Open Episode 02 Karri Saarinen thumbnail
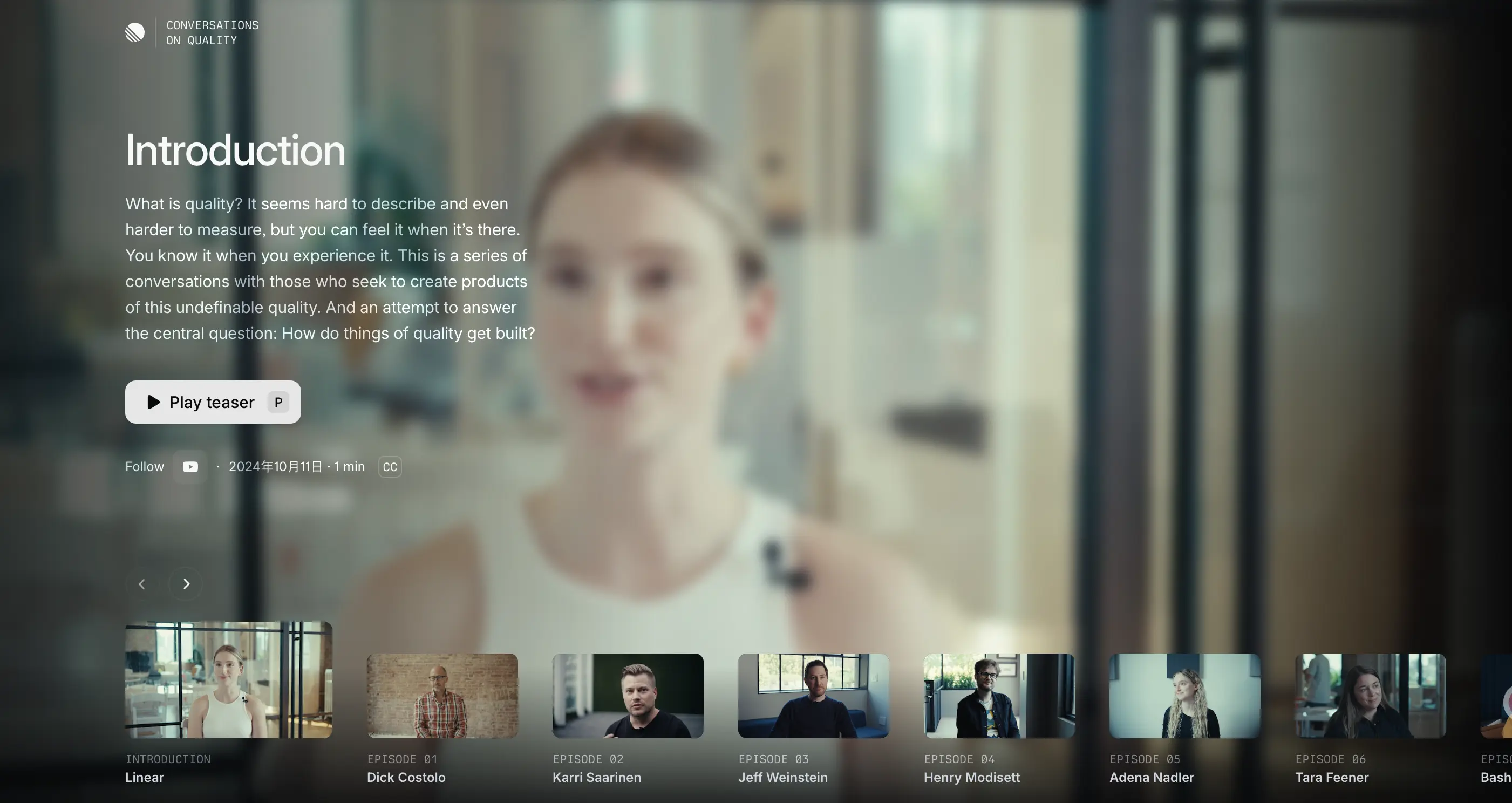 click(x=628, y=696)
